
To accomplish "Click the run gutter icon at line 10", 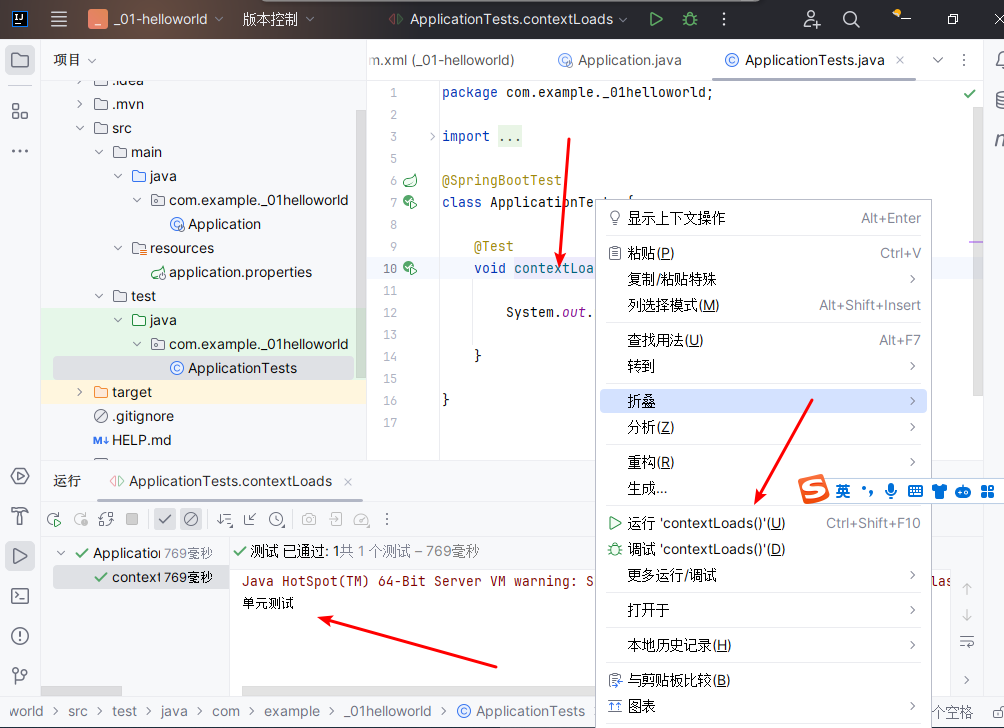I will pos(410,268).
